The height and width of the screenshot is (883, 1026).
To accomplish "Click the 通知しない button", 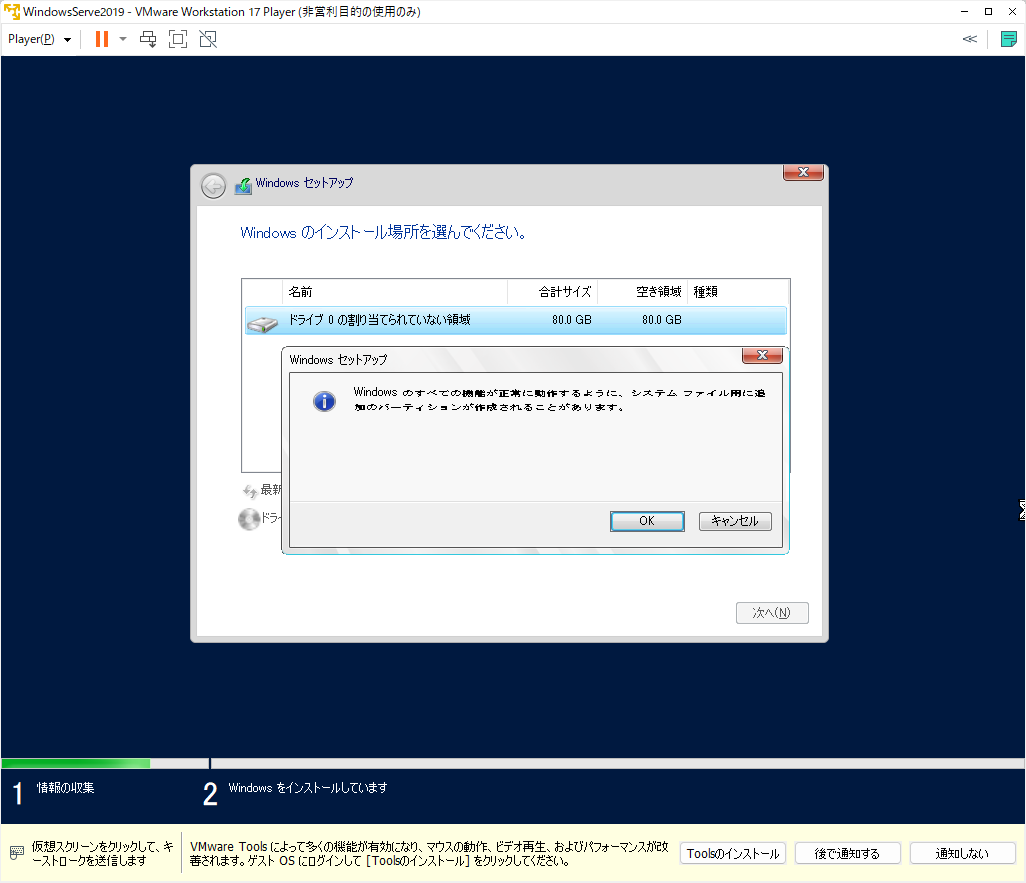I will [963, 854].
